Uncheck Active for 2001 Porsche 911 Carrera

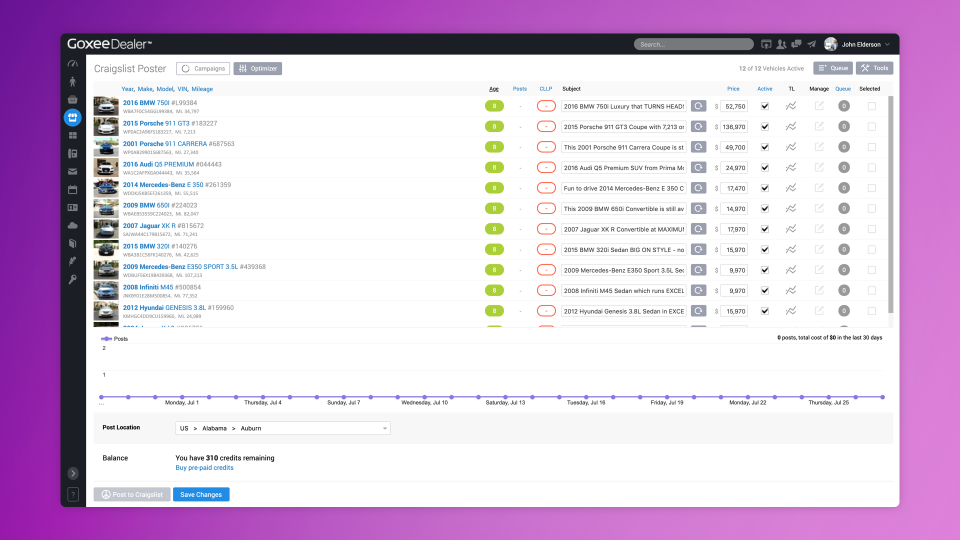[765, 147]
